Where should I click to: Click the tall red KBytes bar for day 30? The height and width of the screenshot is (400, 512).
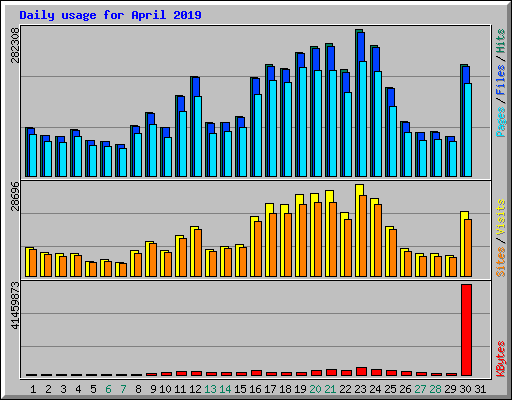point(466,330)
